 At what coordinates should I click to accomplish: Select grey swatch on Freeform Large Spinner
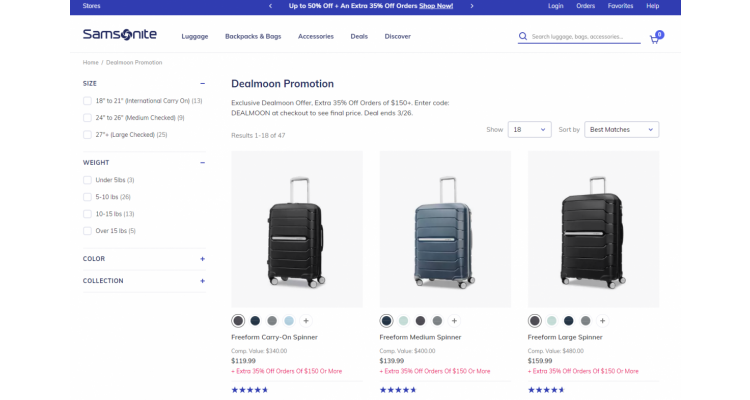(x=585, y=321)
